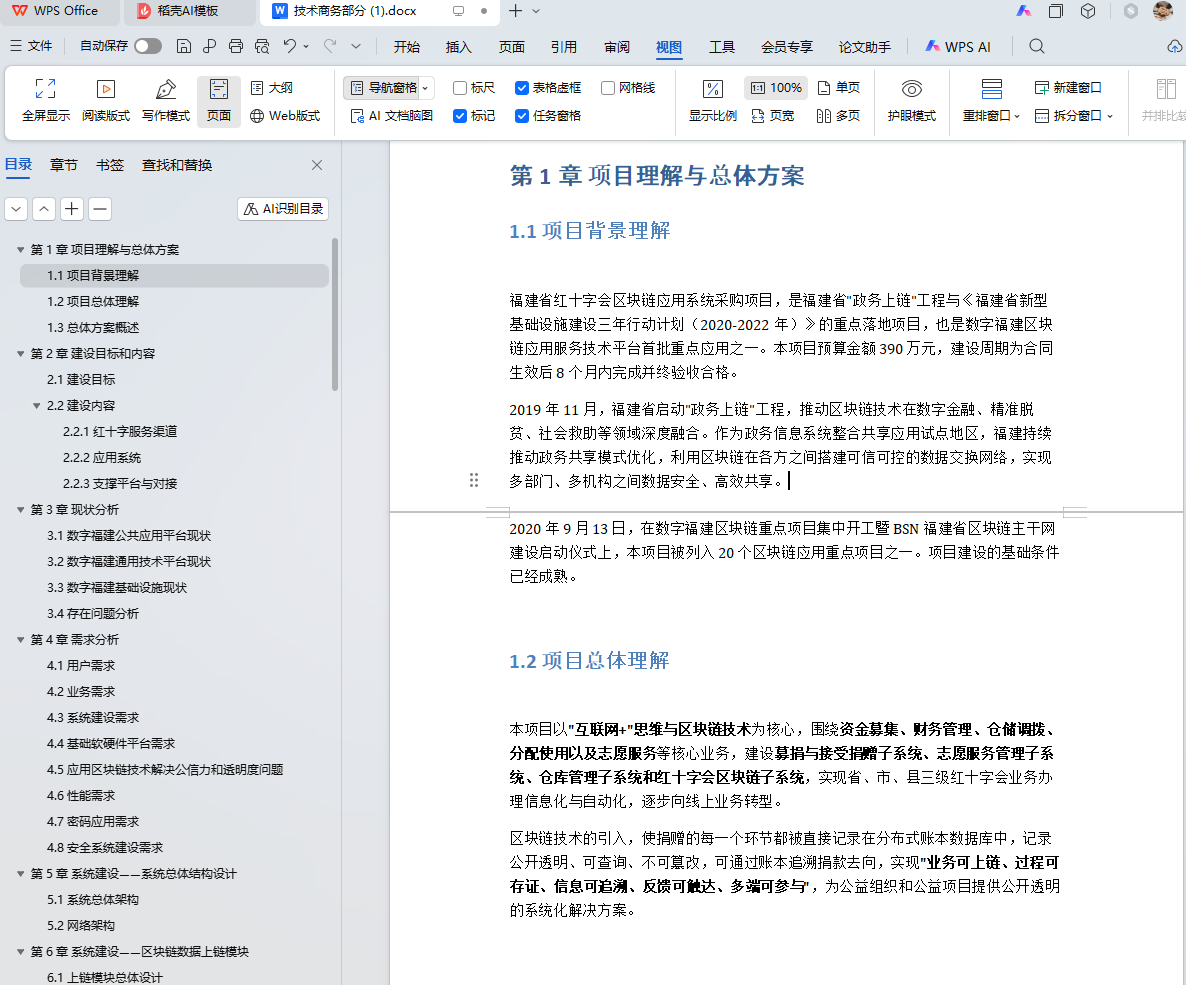Switch to the 开始 ribbon tab

coord(406,47)
